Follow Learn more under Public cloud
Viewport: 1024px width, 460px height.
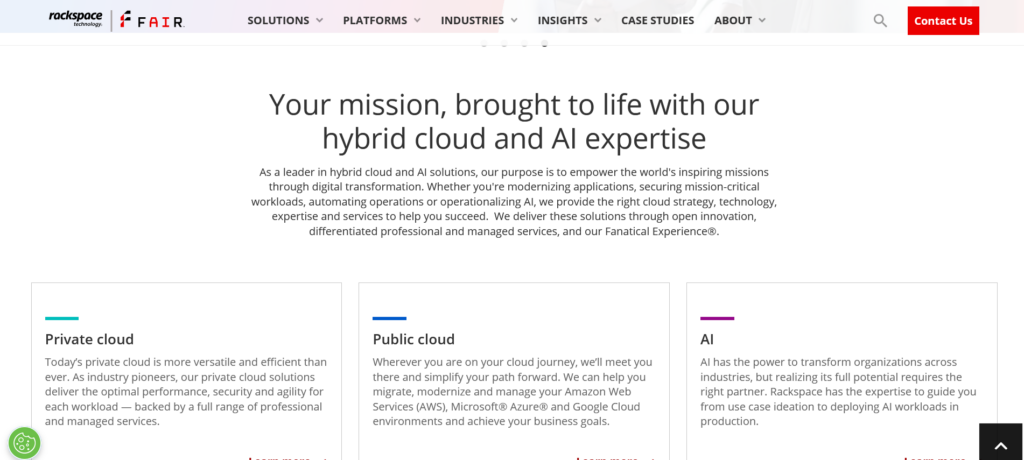(x=611, y=458)
